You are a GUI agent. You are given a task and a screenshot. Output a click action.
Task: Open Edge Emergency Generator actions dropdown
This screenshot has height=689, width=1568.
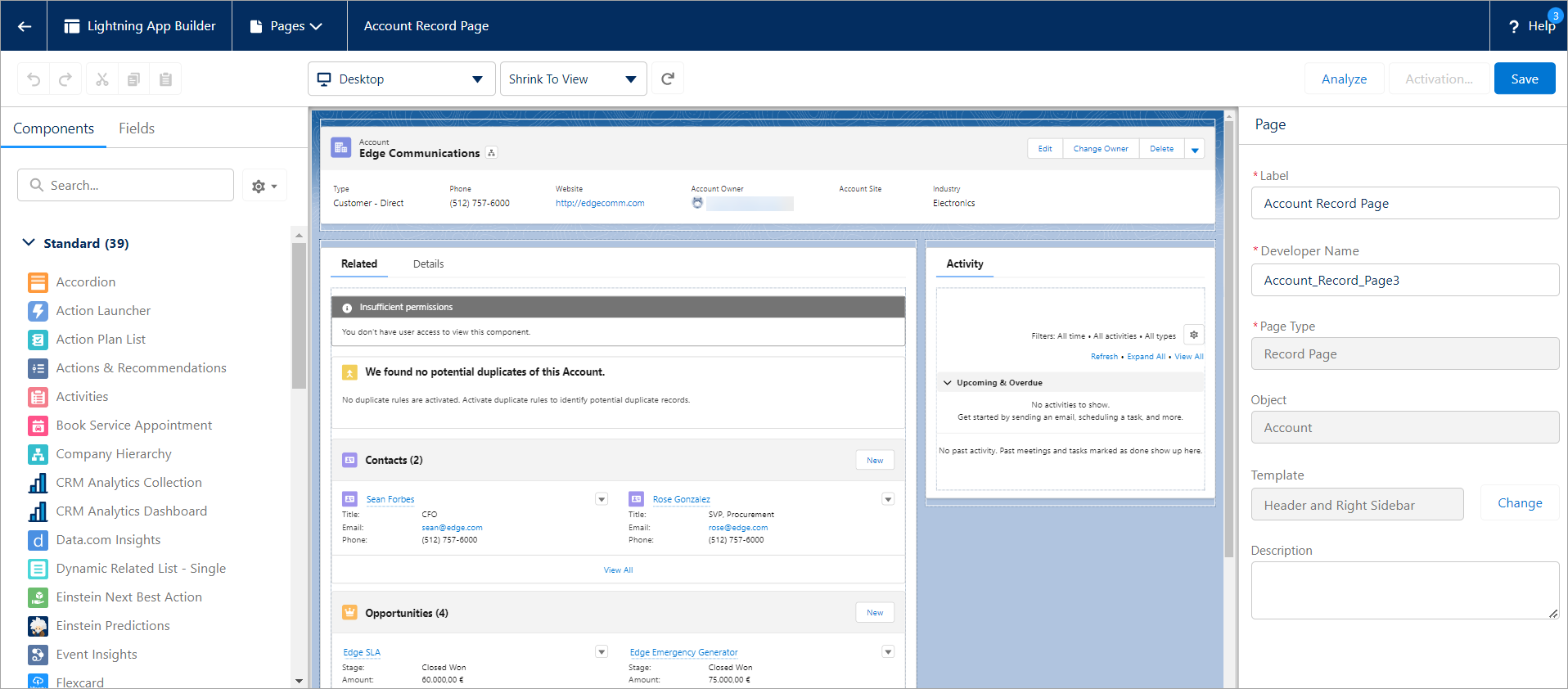click(x=888, y=652)
